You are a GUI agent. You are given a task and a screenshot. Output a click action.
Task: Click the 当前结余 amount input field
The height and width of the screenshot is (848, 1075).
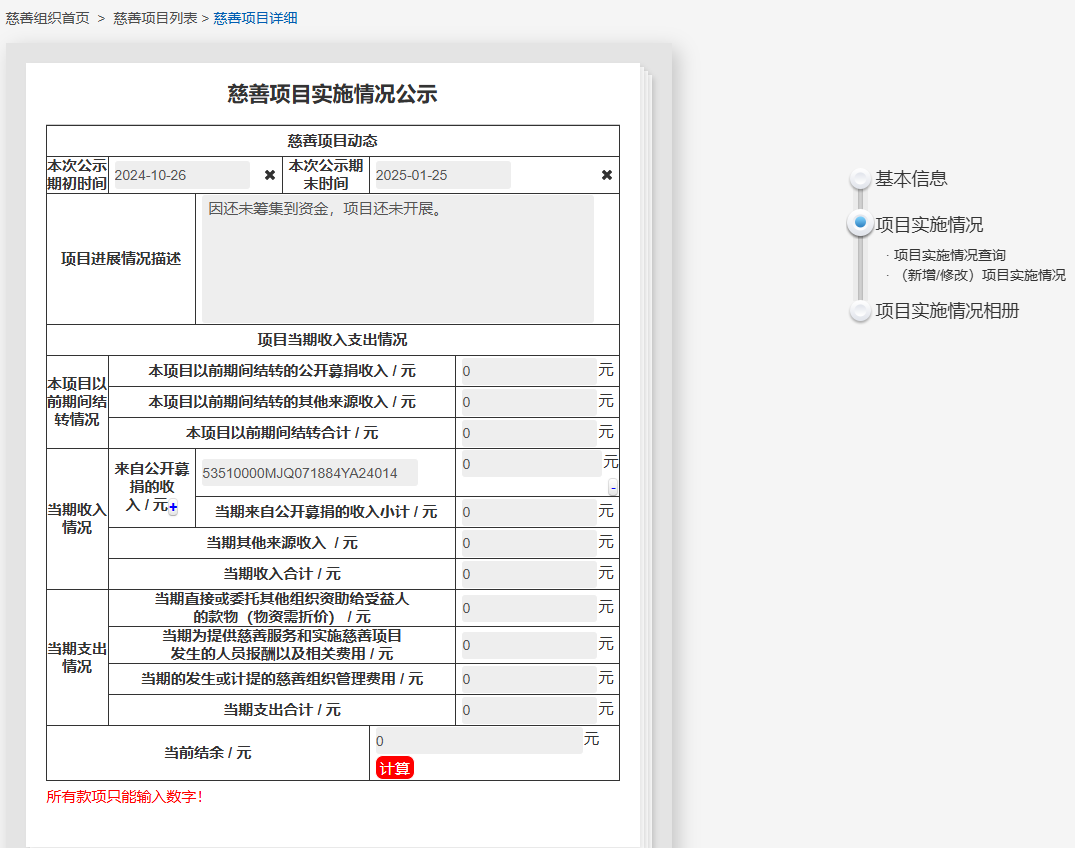point(478,741)
